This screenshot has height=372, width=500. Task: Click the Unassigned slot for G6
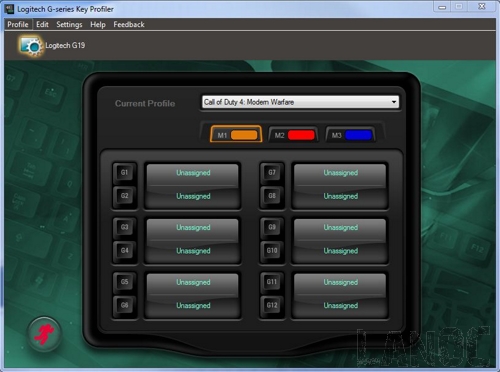[193, 306]
